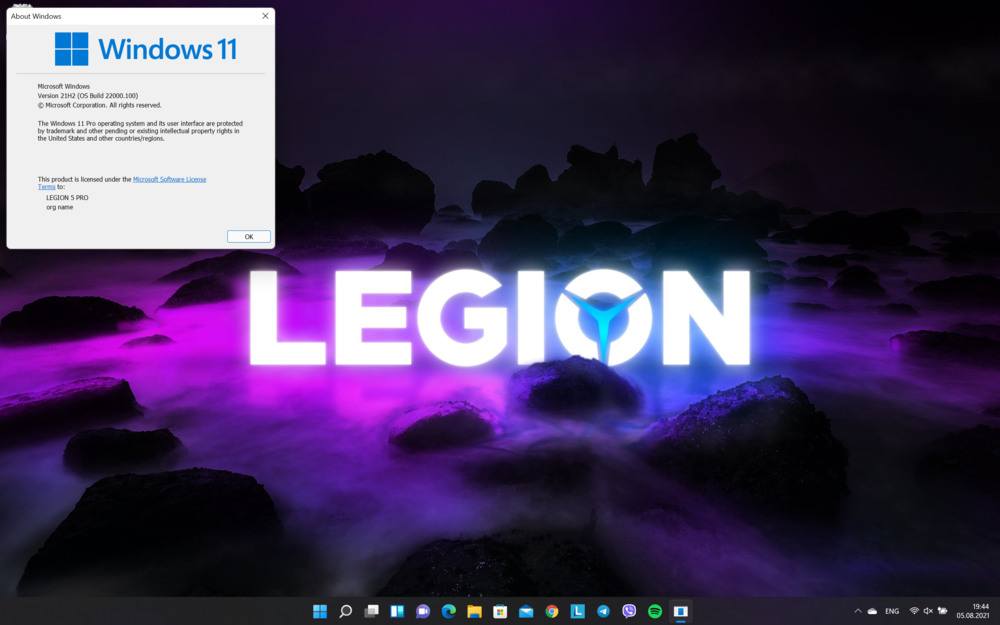Viewport: 1000px width, 625px height.
Task: Close the About Windows dialog
Action: tap(265, 16)
